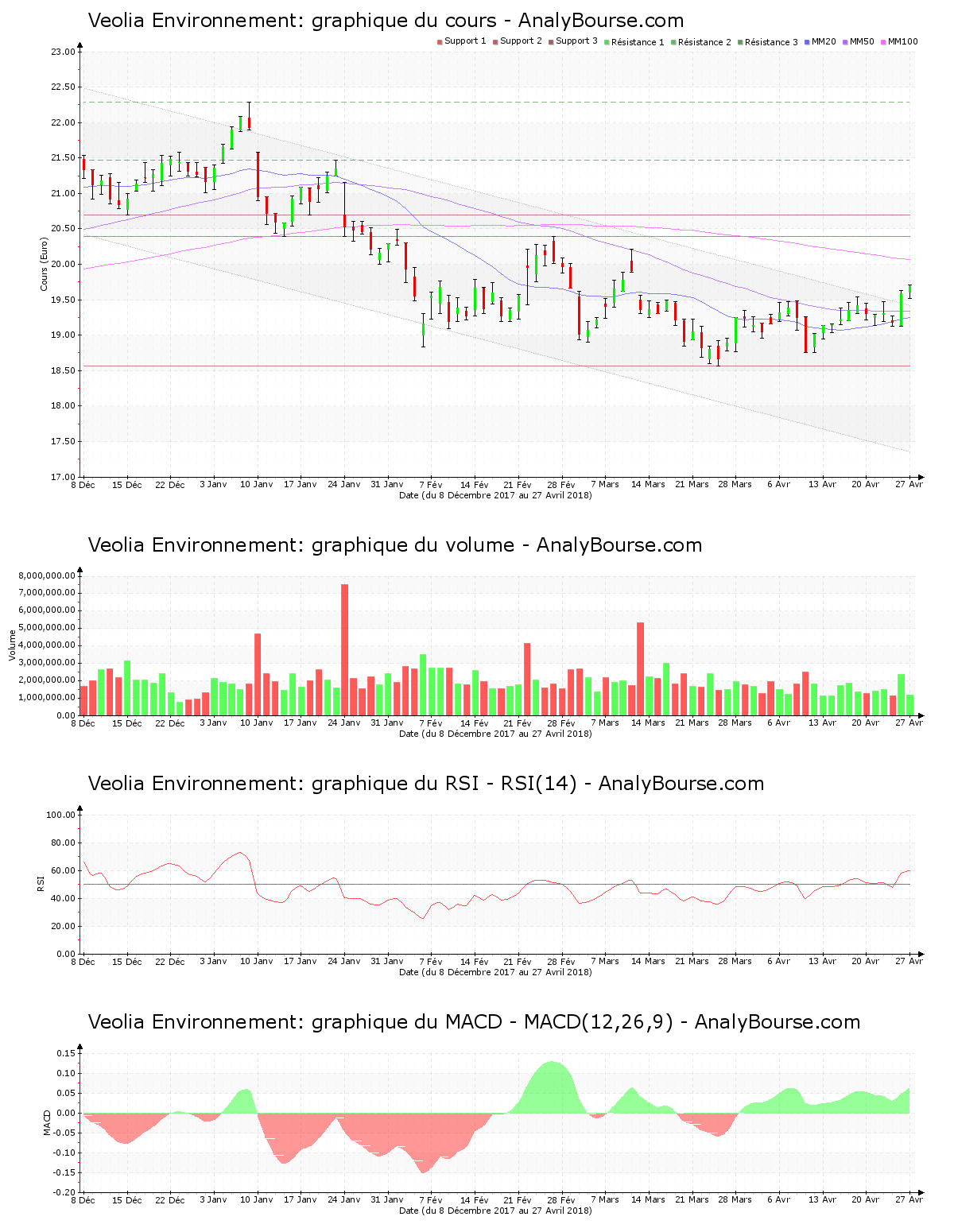Screen dimensions: 954x1232
Task: Click the 'graphique du volume' chart title
Action: (395, 545)
